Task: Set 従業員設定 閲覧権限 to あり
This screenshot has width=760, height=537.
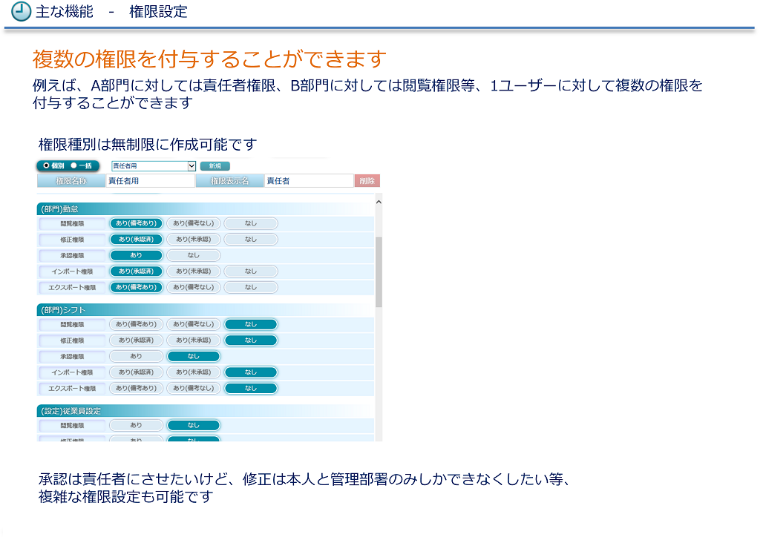Action: point(135,425)
